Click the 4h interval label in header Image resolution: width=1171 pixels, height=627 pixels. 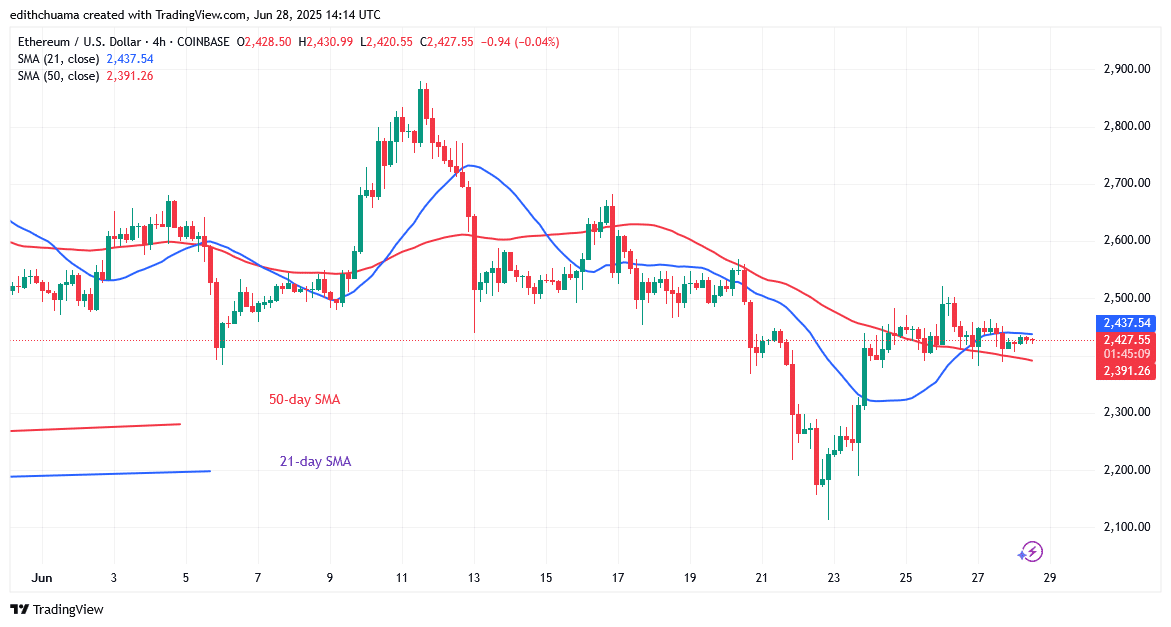tap(158, 42)
